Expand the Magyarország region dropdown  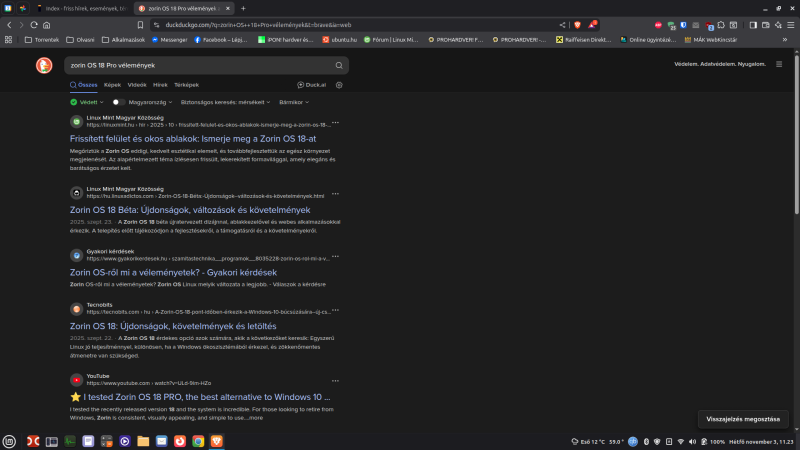pos(150,102)
